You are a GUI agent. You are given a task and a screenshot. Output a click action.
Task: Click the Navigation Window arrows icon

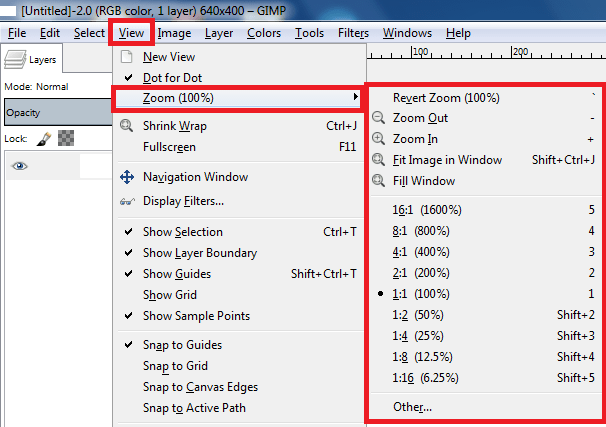(x=127, y=177)
